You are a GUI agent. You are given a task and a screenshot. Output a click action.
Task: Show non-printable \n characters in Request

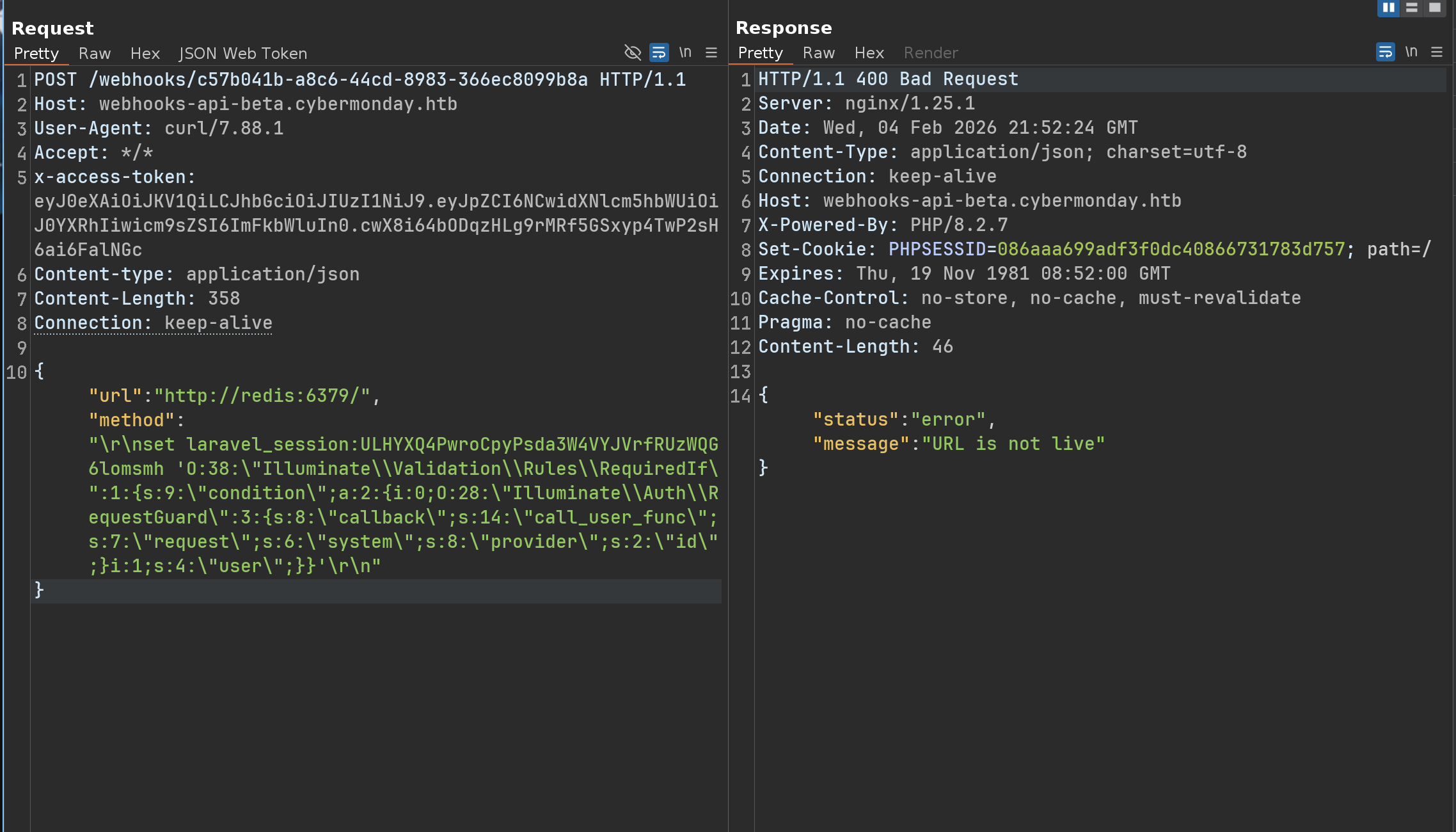pos(685,52)
